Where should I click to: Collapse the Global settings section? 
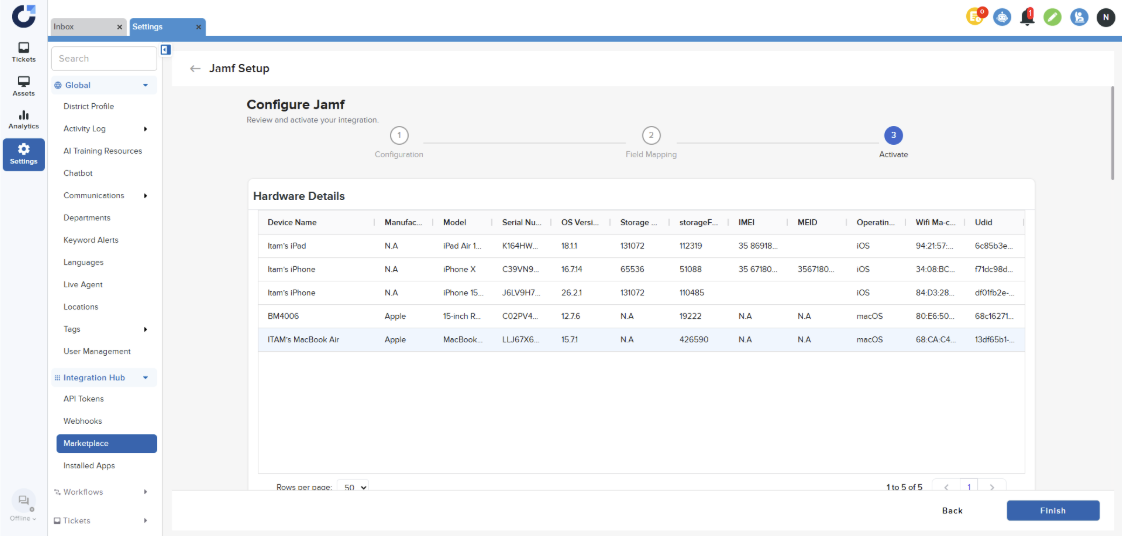coord(145,86)
